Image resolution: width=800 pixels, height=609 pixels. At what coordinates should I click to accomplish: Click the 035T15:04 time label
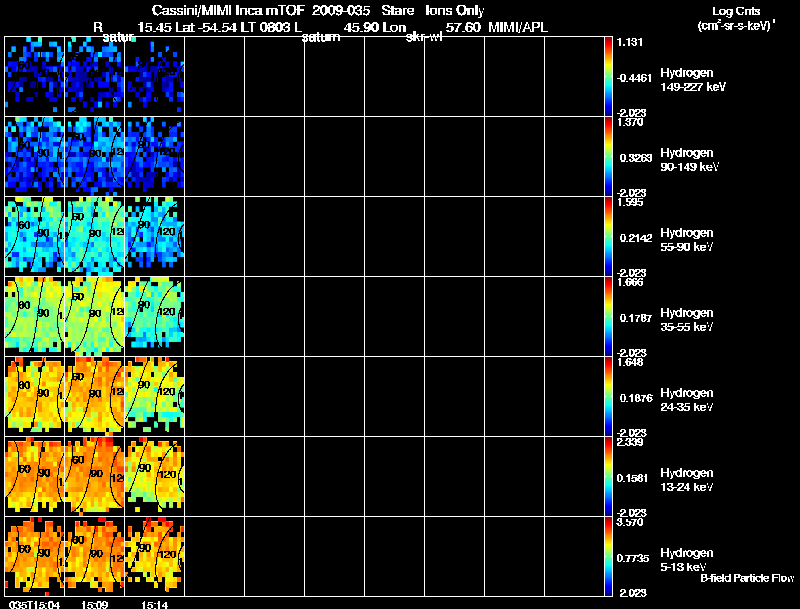coord(32,604)
